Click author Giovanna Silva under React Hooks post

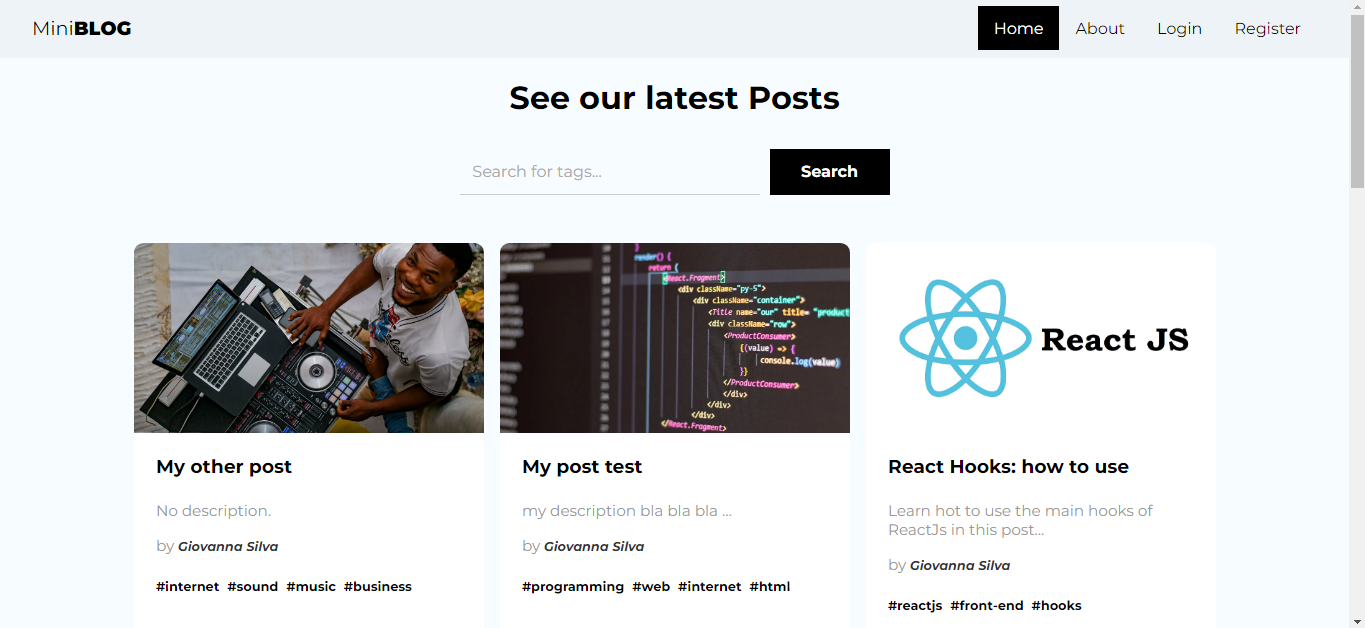point(960,566)
